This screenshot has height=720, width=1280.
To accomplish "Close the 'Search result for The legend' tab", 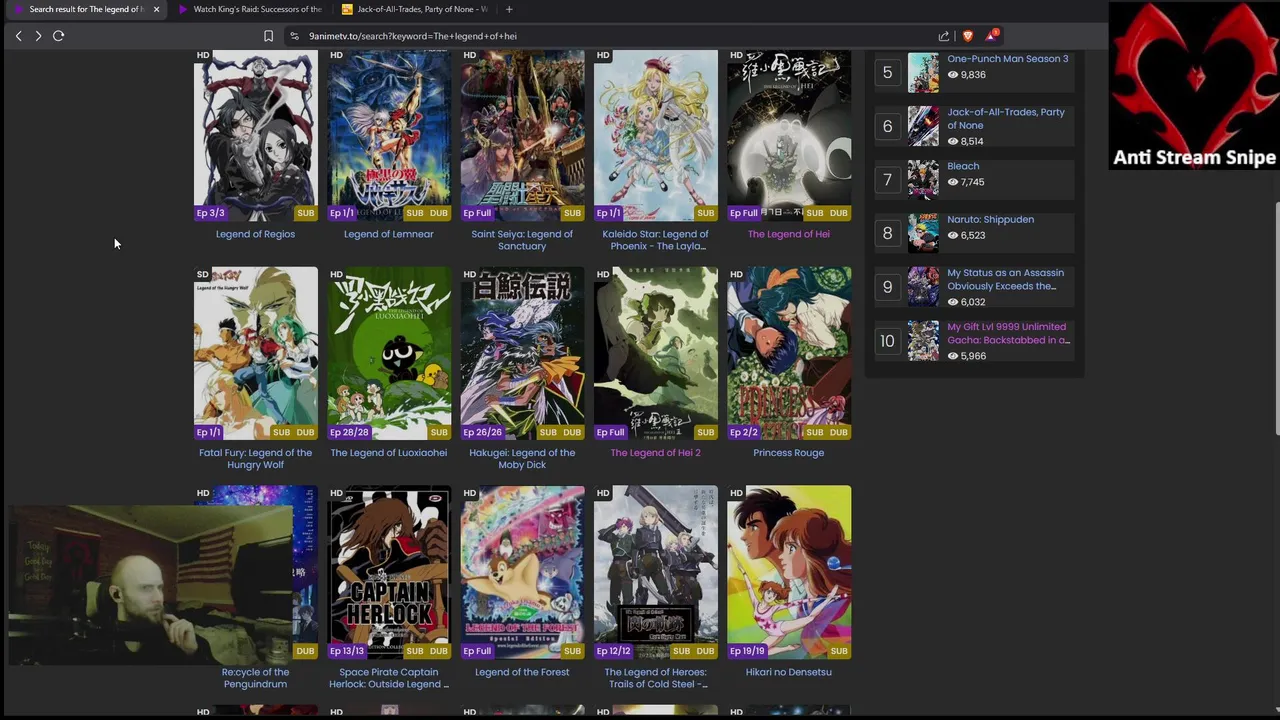I will pos(156,9).
